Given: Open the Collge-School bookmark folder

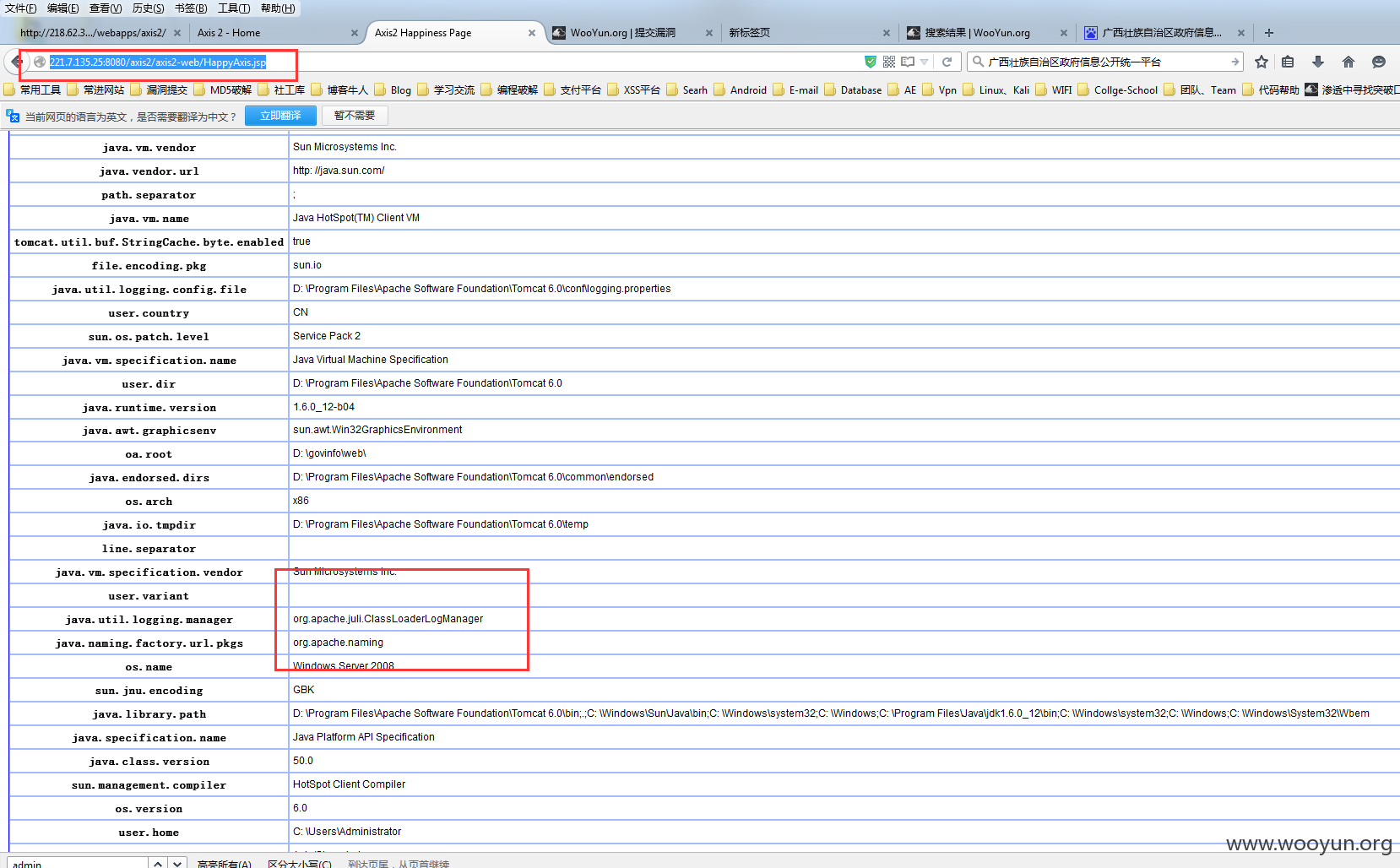Looking at the screenshot, I should (1118, 90).
